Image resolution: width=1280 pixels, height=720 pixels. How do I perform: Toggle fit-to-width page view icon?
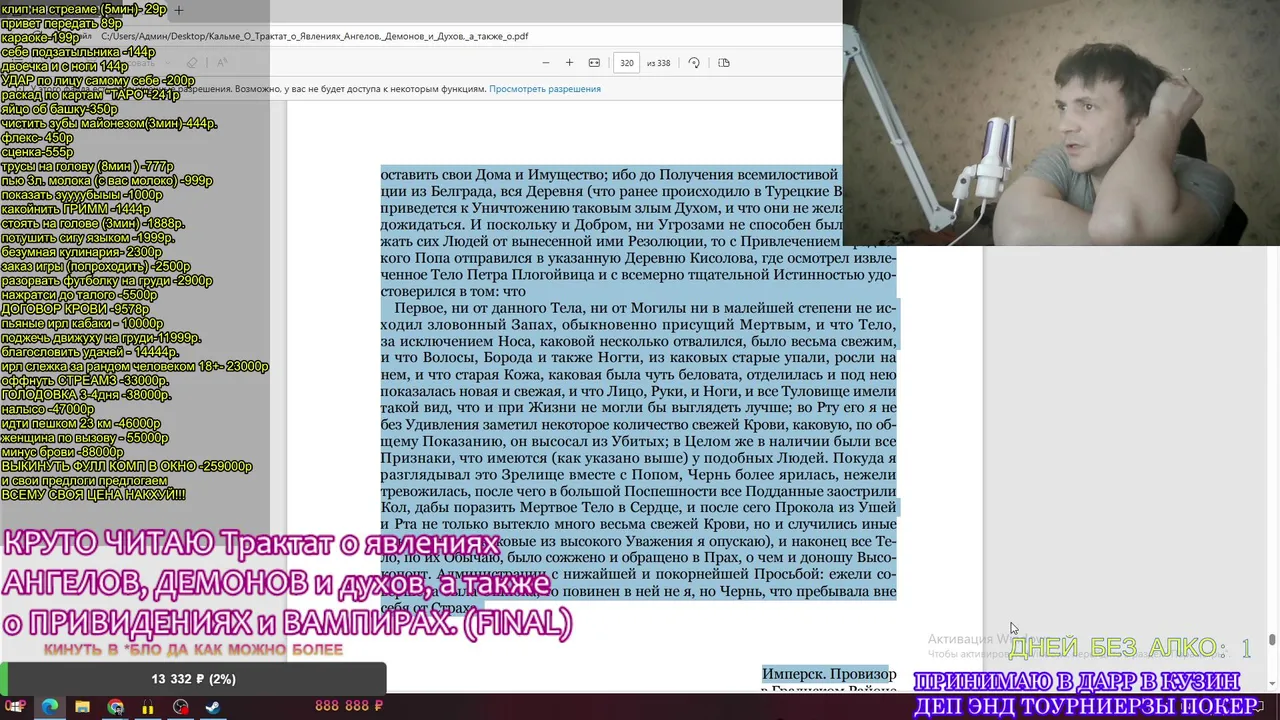(x=594, y=63)
